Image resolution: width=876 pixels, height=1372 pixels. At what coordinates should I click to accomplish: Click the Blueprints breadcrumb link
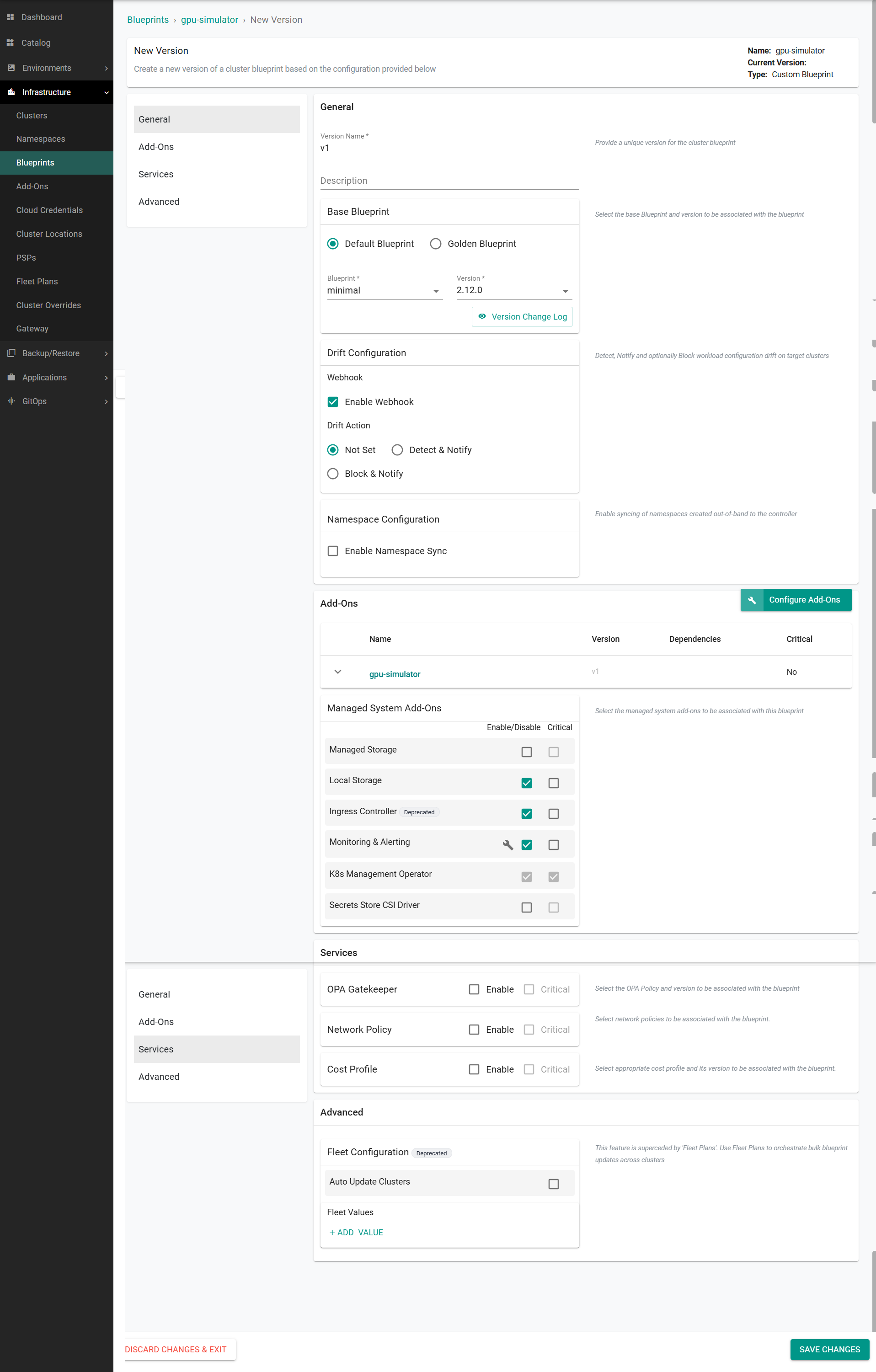click(148, 20)
